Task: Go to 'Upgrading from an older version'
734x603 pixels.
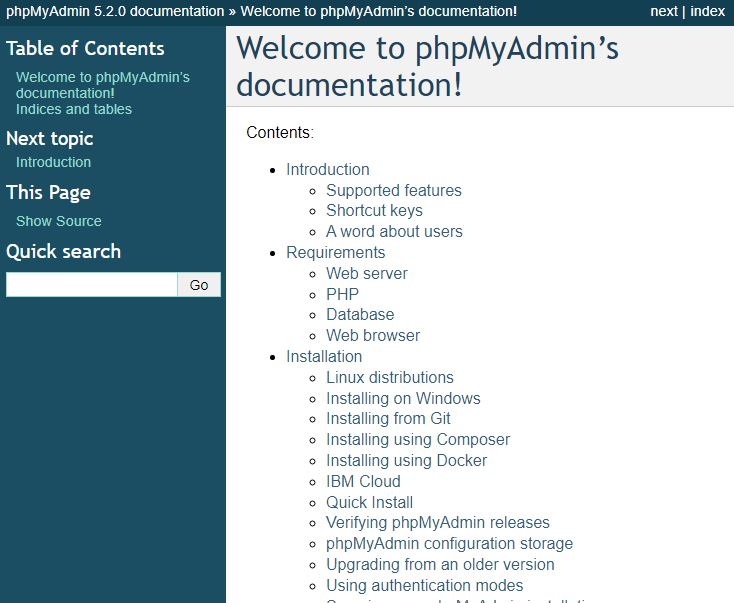Action: [x=440, y=564]
